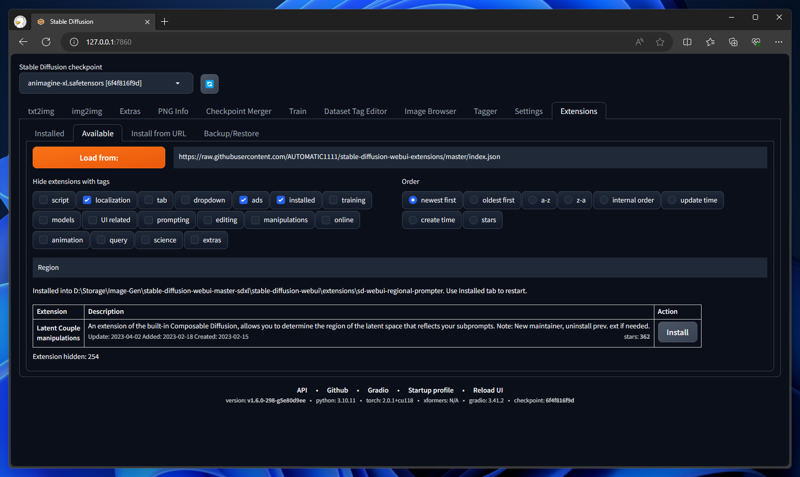Toggle the dropdown tag checkbox
This screenshot has height=477, width=800.
coord(185,200)
